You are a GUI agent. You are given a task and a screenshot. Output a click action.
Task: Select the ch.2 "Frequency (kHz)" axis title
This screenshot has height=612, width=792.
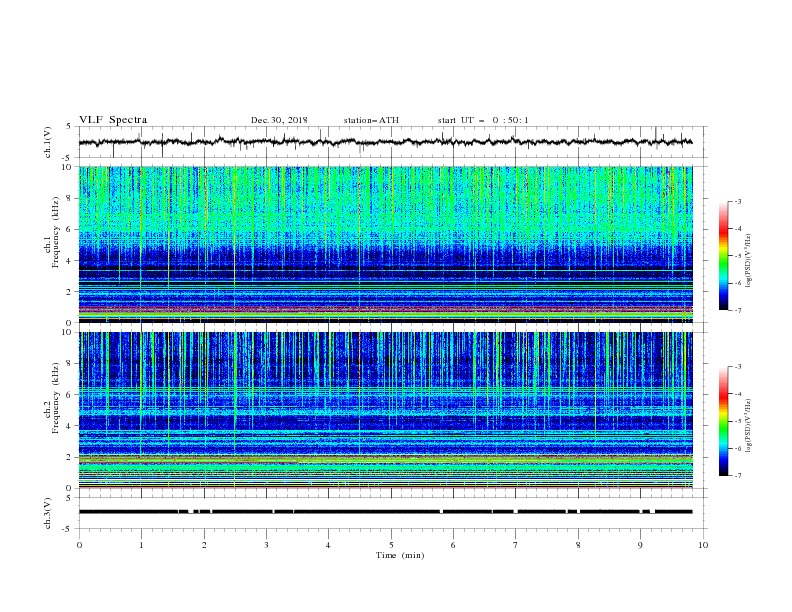(56, 397)
